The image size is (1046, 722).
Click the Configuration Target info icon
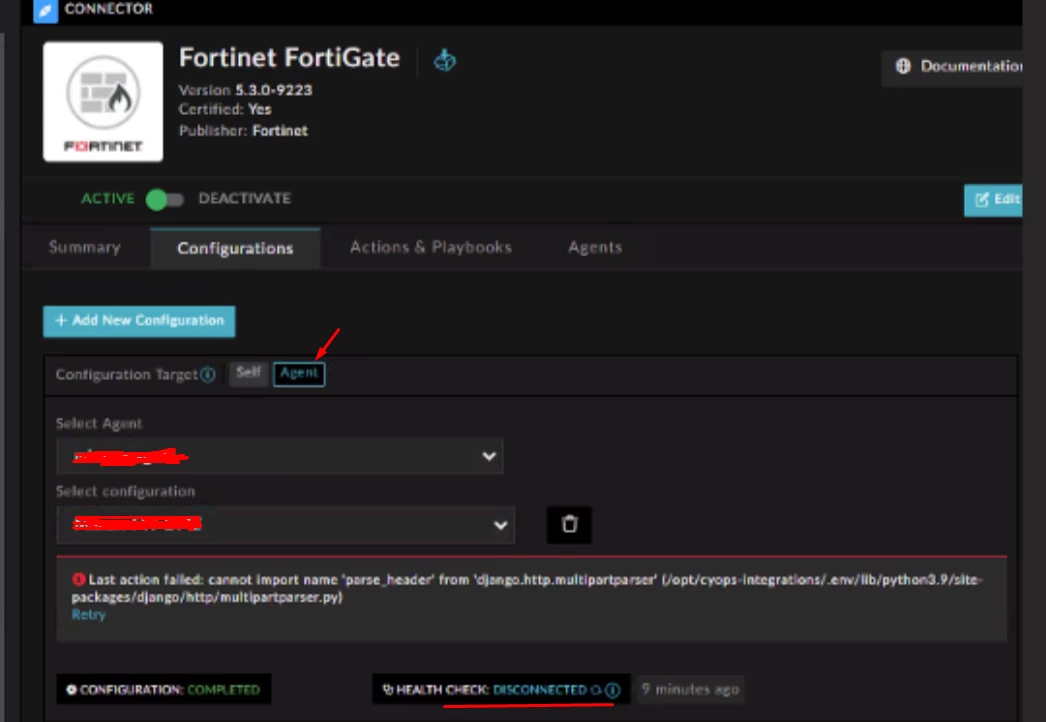pyautogui.click(x=208, y=374)
